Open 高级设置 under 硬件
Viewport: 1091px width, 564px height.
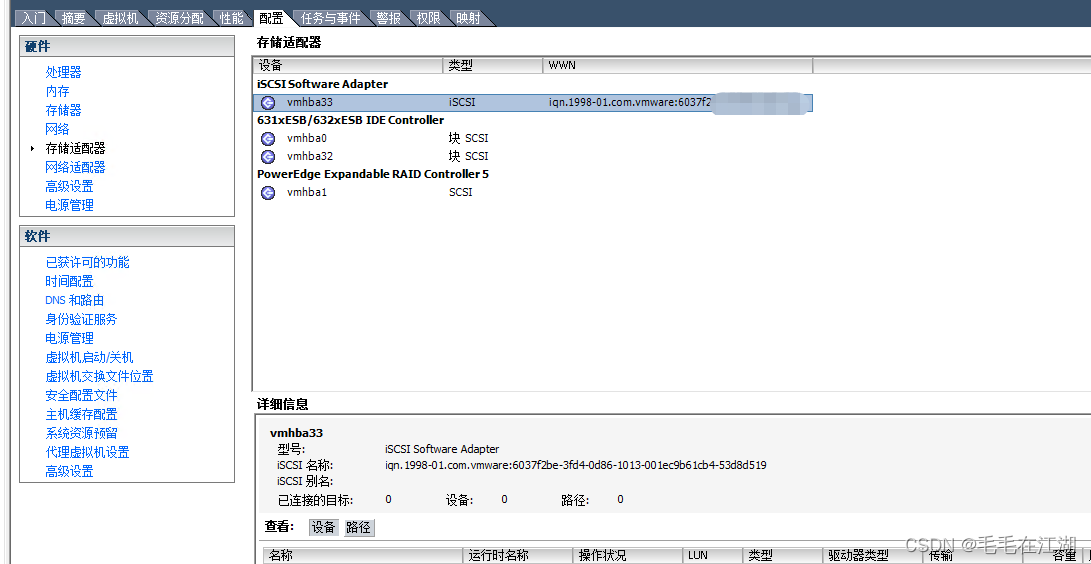(x=69, y=186)
